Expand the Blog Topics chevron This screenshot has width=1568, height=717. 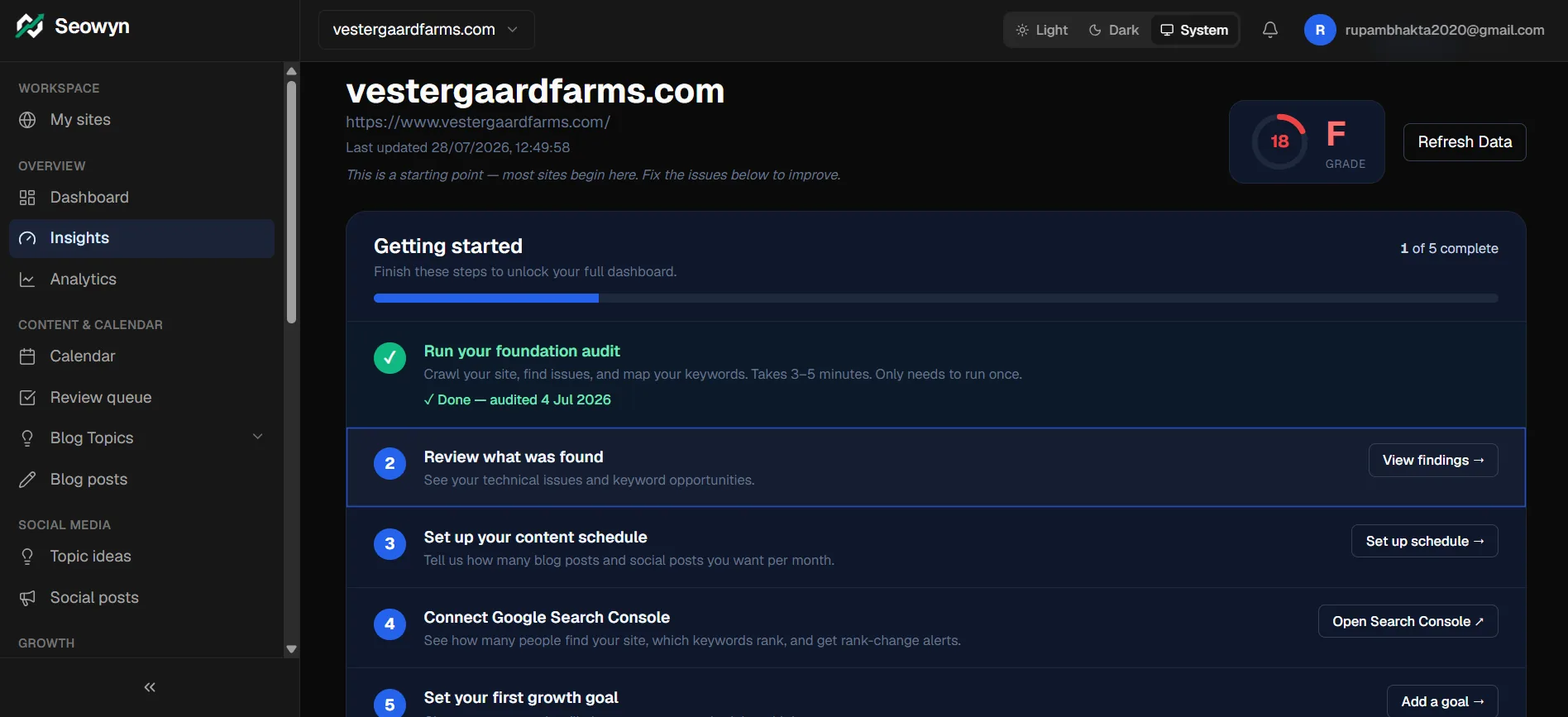tap(257, 437)
